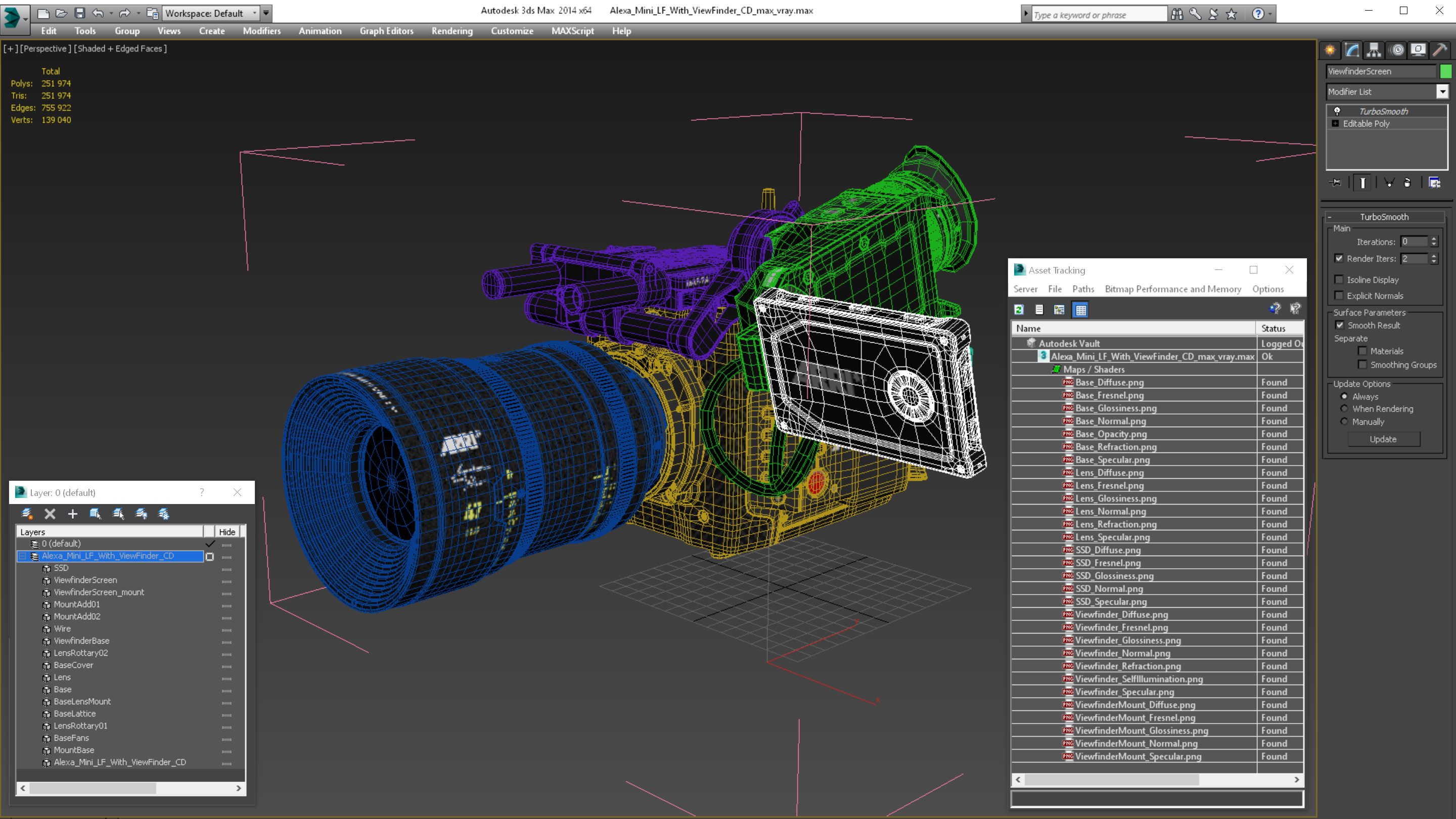Screen dimensions: 1456x819
Task: Click Save File floppy icon
Action: point(80,13)
